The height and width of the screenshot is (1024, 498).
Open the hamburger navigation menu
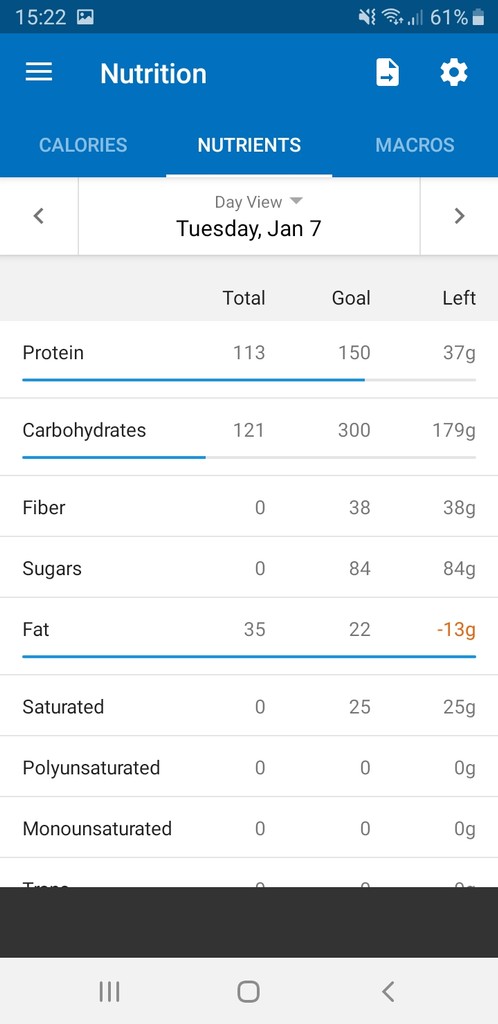point(39,72)
